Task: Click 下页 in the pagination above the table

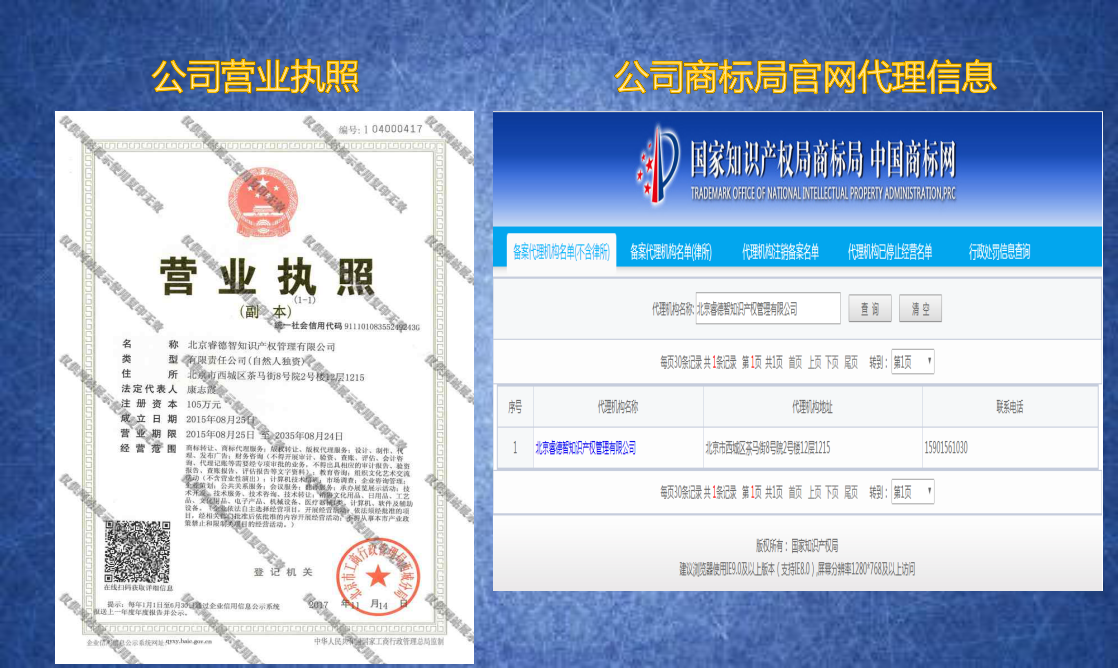Action: coord(832,363)
